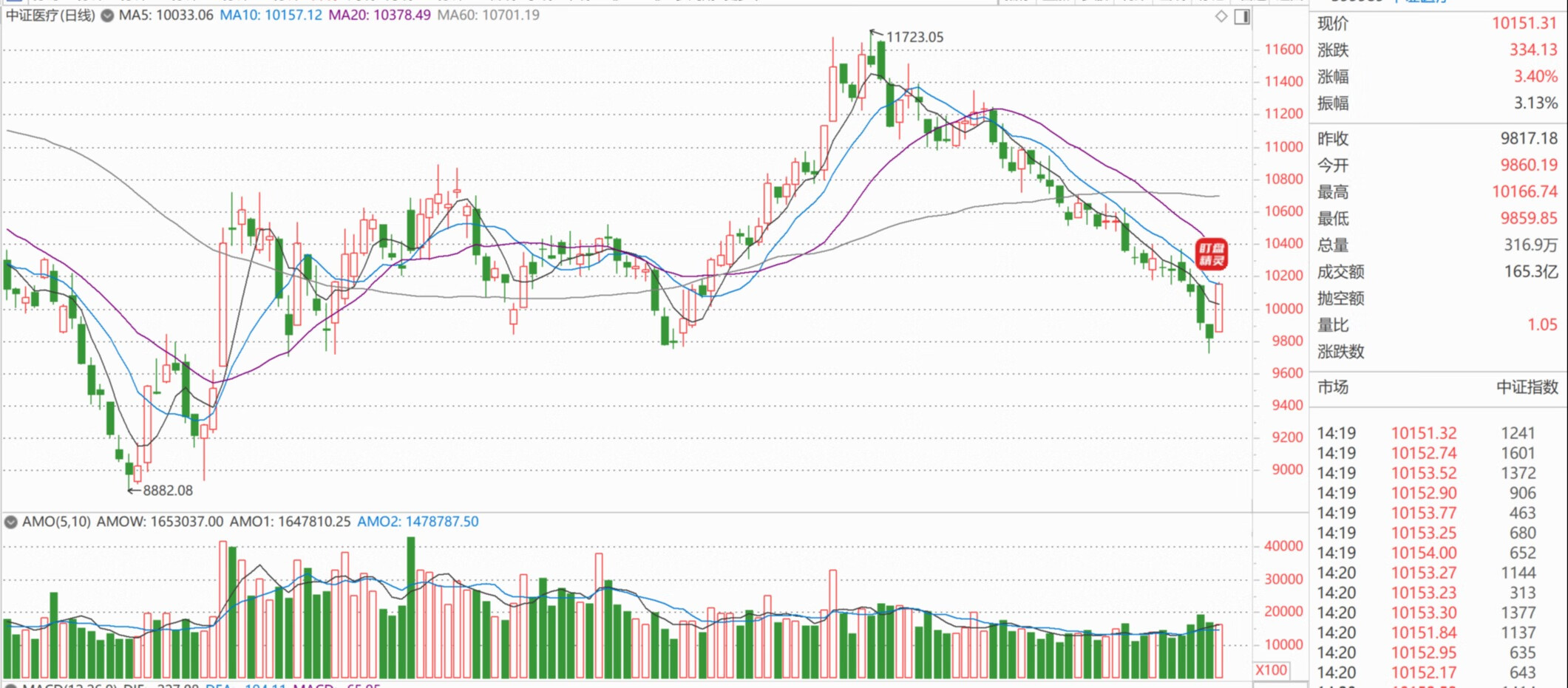1568x688 pixels.
Task: Expand the MA indicator dropdown next to 中证医疗(日线)
Action: 107,16
